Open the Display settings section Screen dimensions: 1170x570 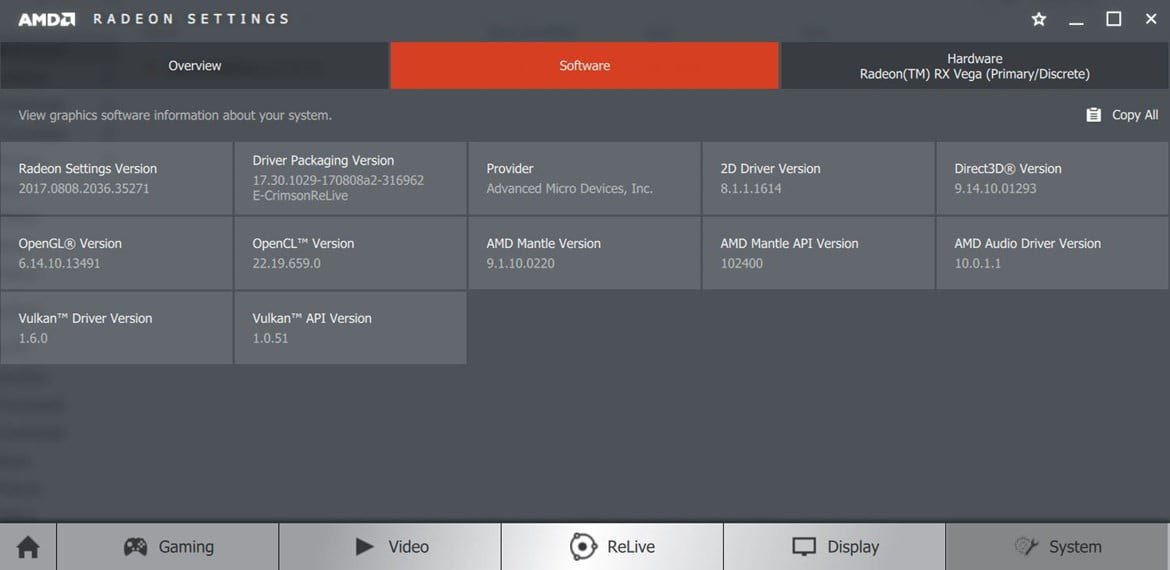pos(834,547)
